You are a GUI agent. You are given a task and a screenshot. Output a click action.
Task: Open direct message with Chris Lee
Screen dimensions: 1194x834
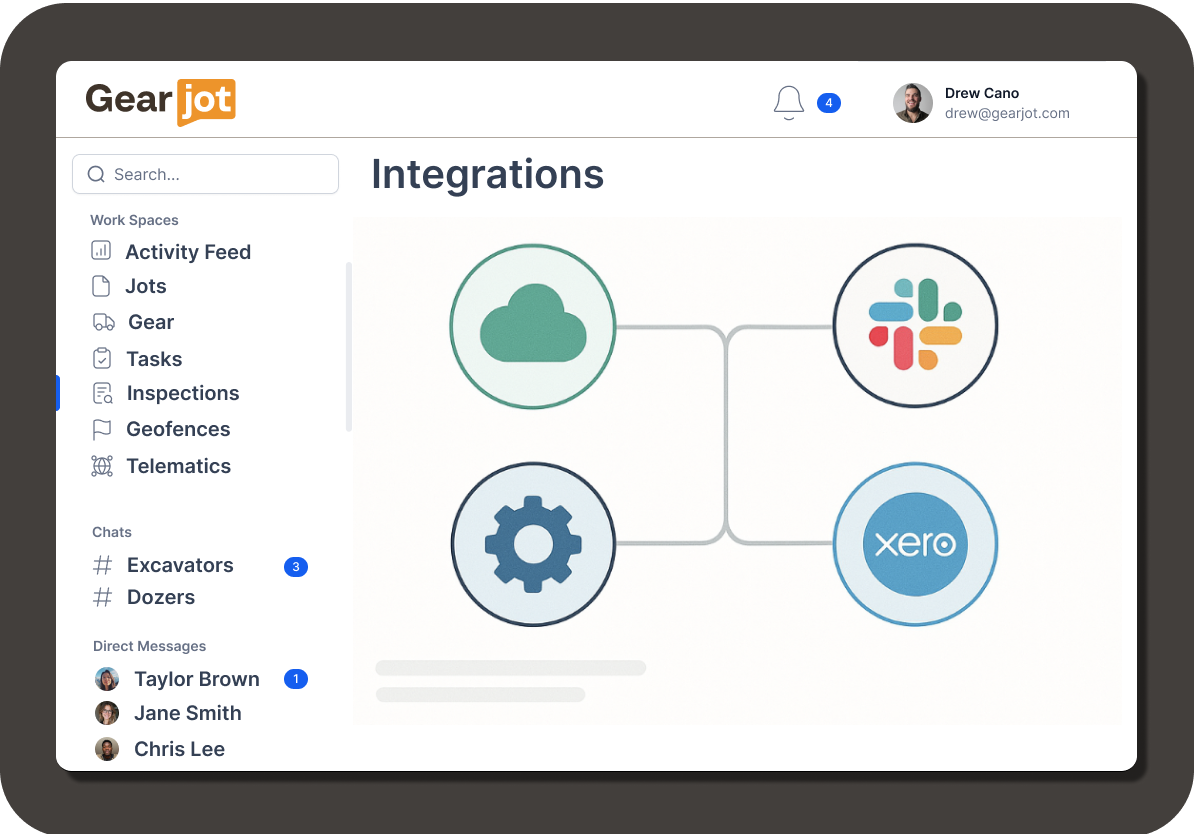pyautogui.click(x=179, y=749)
